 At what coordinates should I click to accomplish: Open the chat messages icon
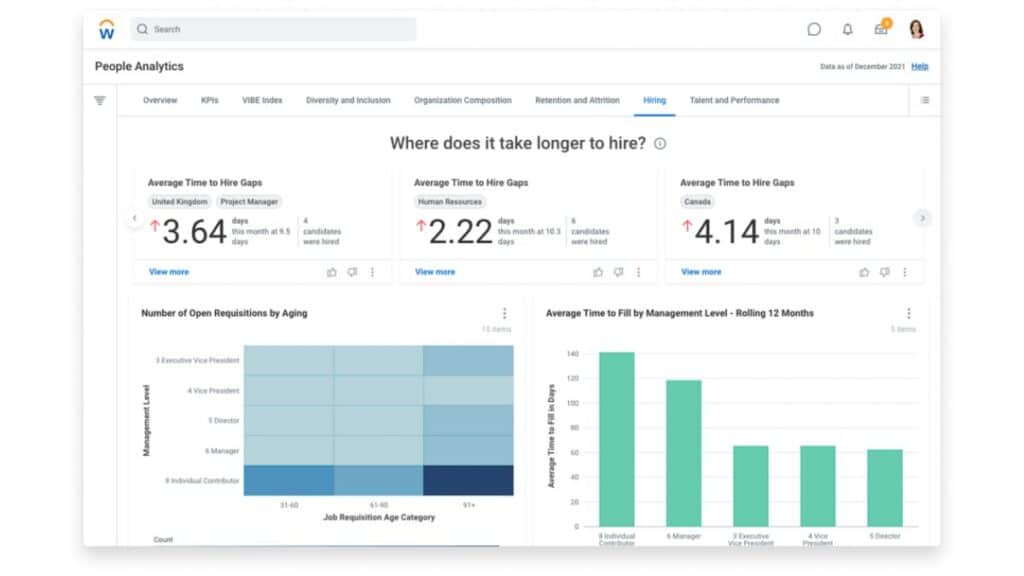[x=814, y=29]
